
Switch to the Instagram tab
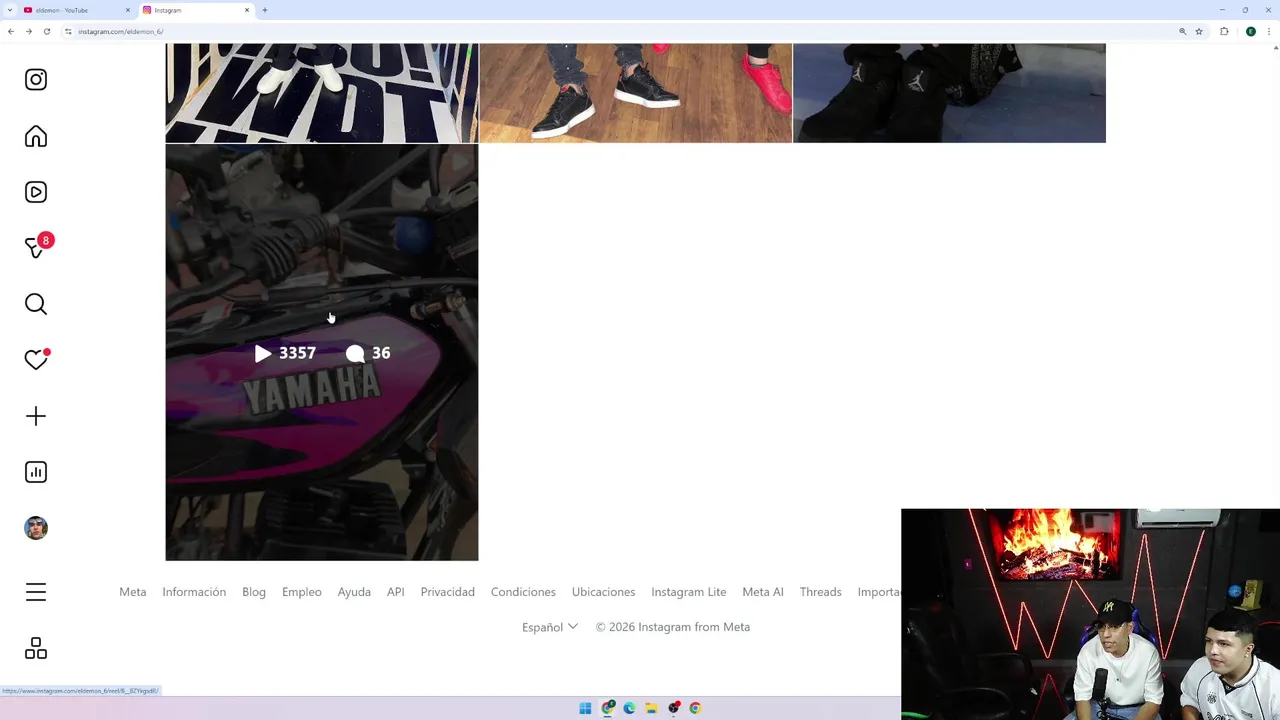[x=195, y=10]
